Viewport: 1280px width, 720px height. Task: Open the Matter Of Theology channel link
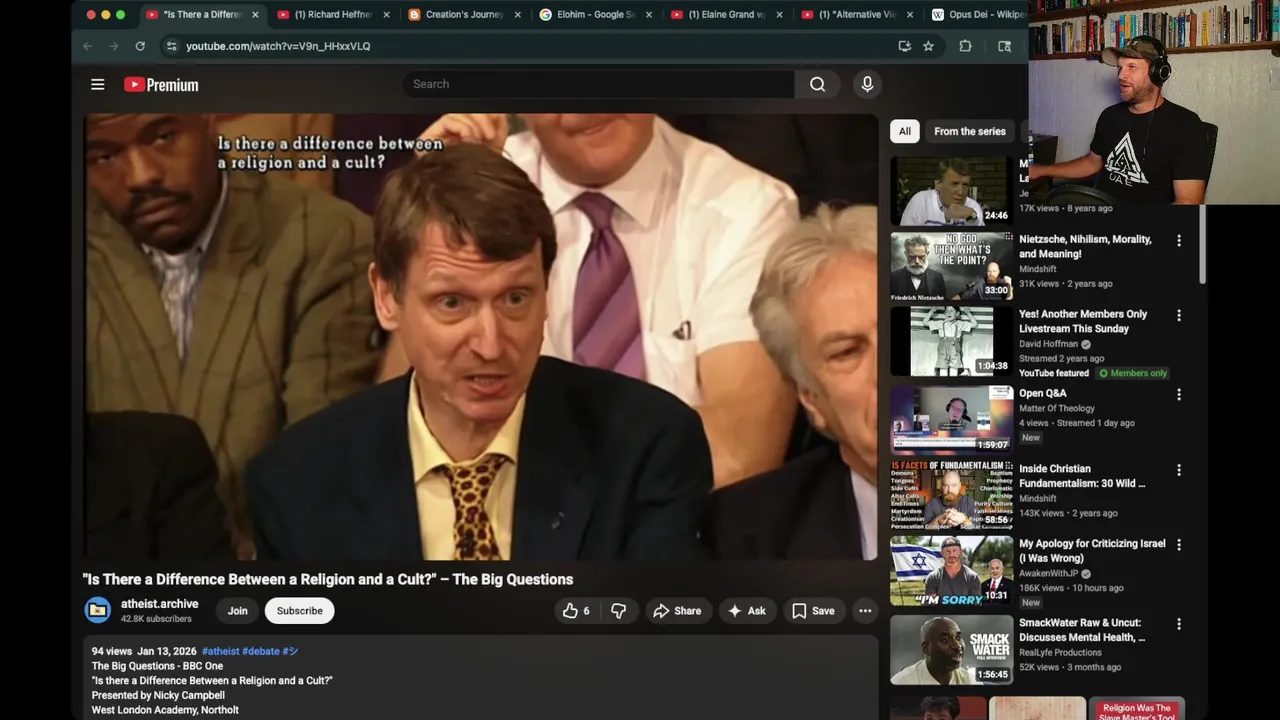pyautogui.click(x=1057, y=408)
